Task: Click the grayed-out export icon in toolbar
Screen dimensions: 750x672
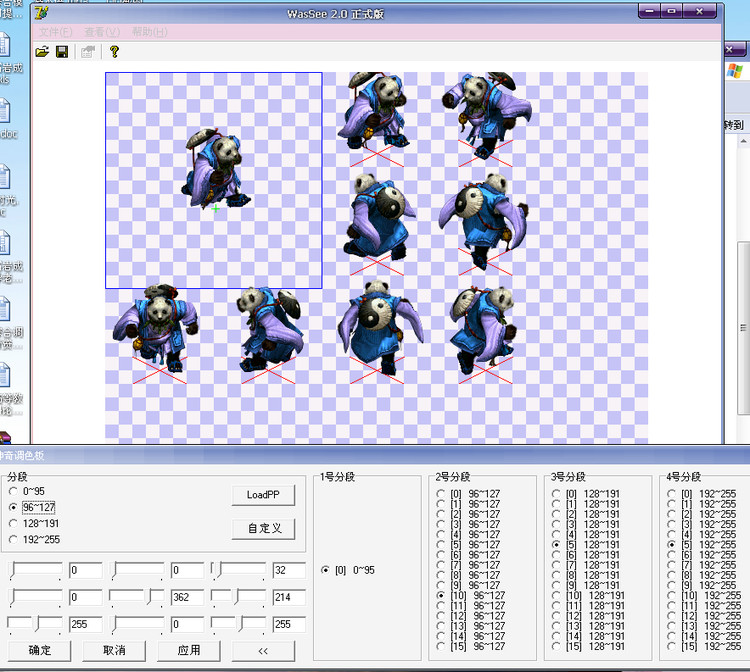Action: [88, 51]
